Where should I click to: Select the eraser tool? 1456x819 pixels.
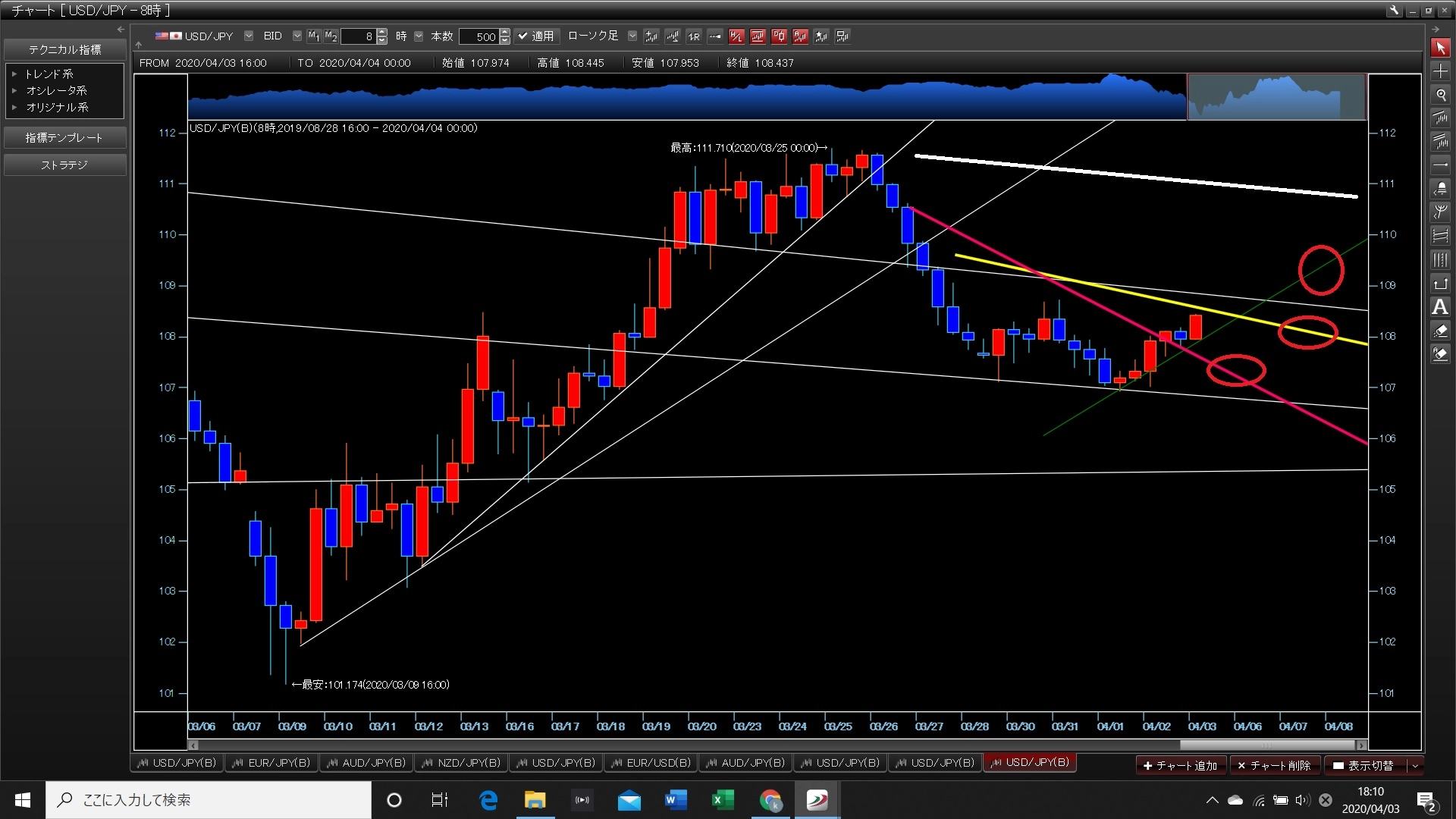click(1440, 331)
